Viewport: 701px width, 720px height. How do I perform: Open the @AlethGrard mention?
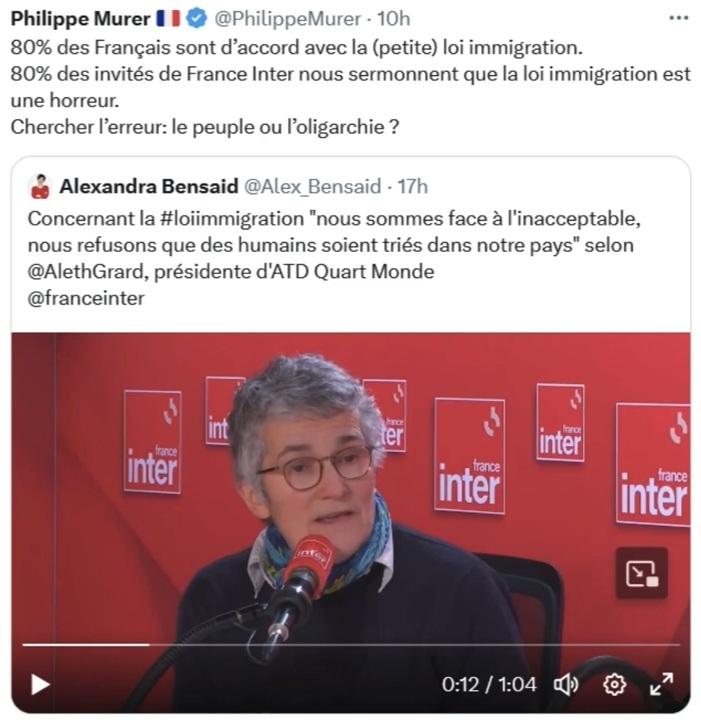(x=86, y=272)
